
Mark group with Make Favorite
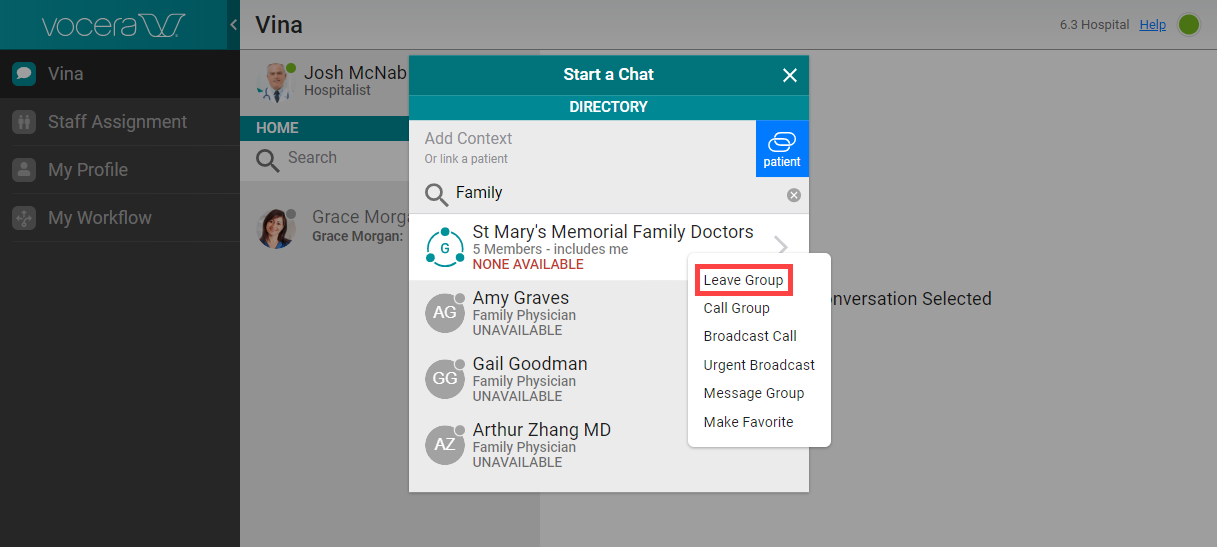[x=748, y=422]
